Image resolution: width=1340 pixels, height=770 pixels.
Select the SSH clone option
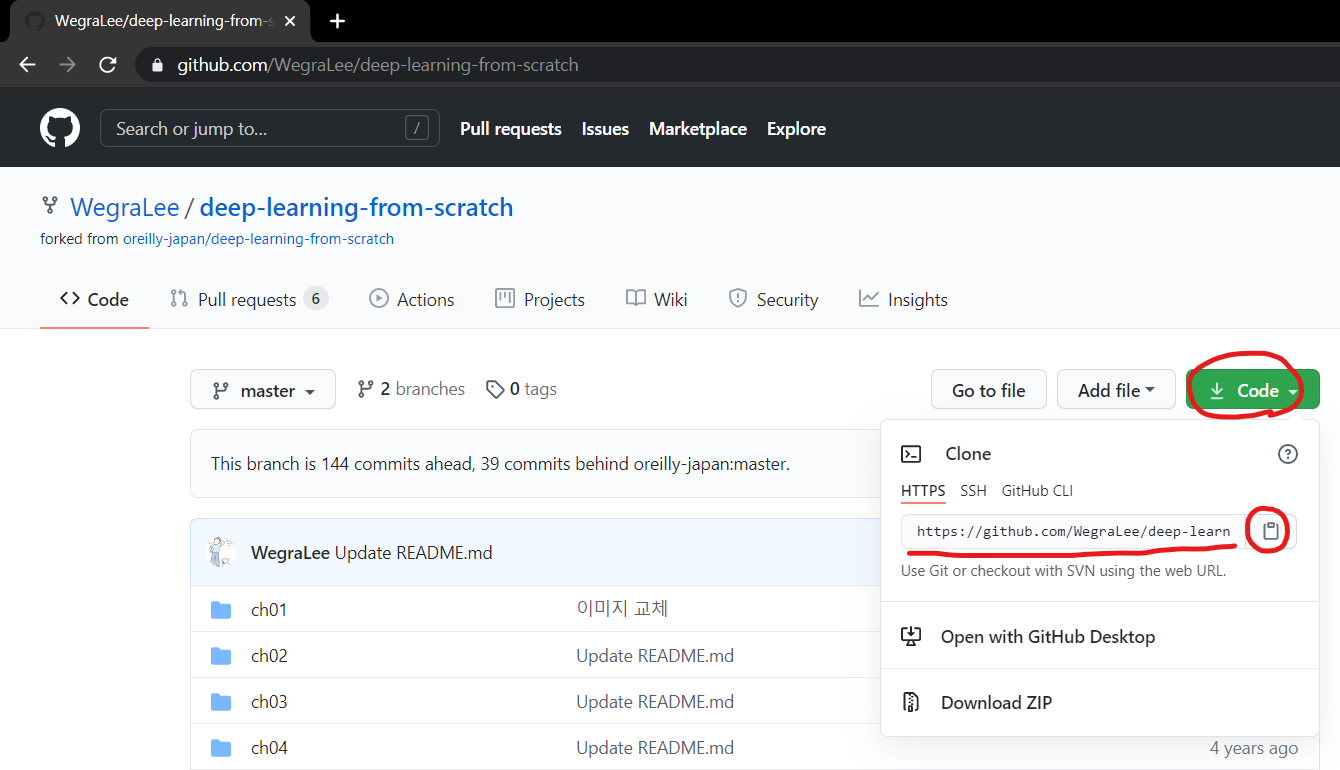[973, 491]
